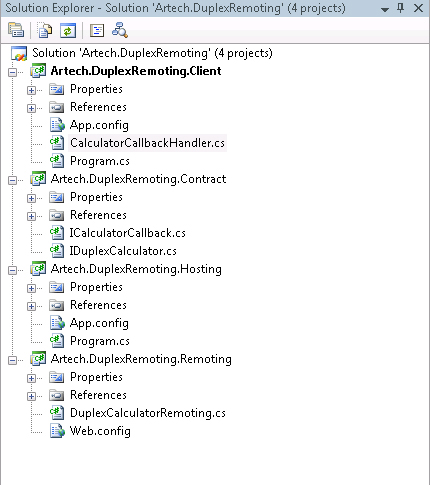430x485 pixels.
Task: Click the References folder icon in Client project
Action: [57, 107]
